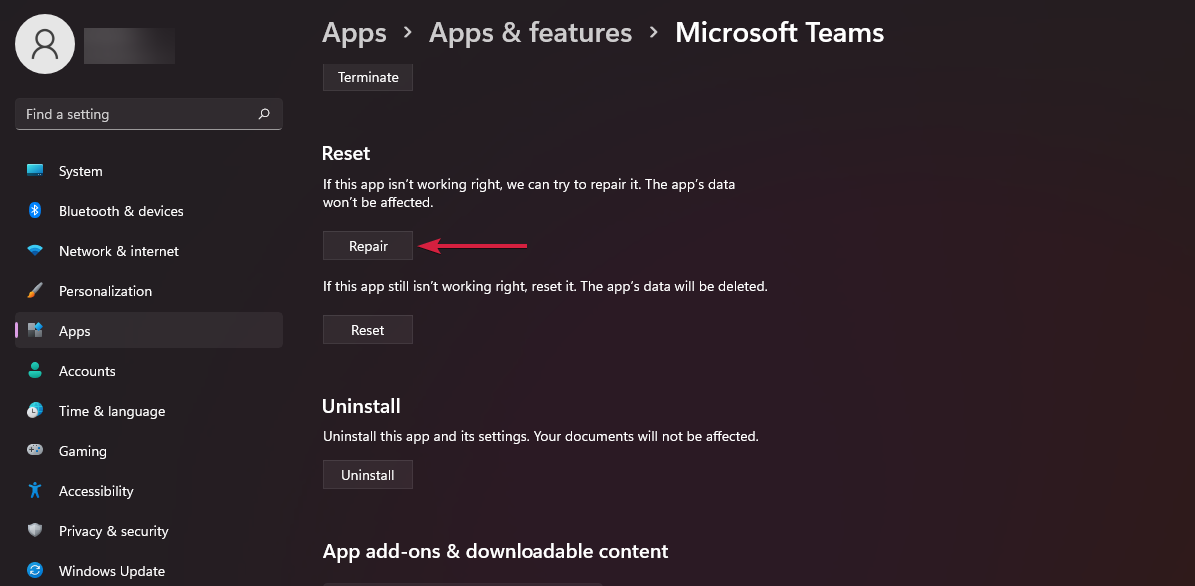1195x586 pixels.
Task: Click Terminate to stop Microsoft Teams
Action: tap(367, 77)
